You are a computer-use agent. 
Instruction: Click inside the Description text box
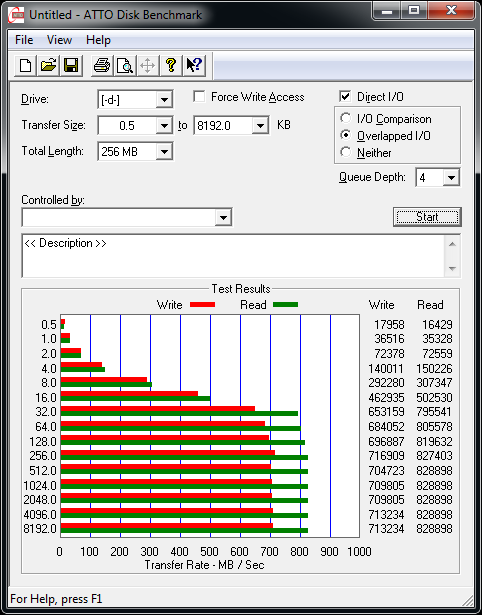pos(234,256)
